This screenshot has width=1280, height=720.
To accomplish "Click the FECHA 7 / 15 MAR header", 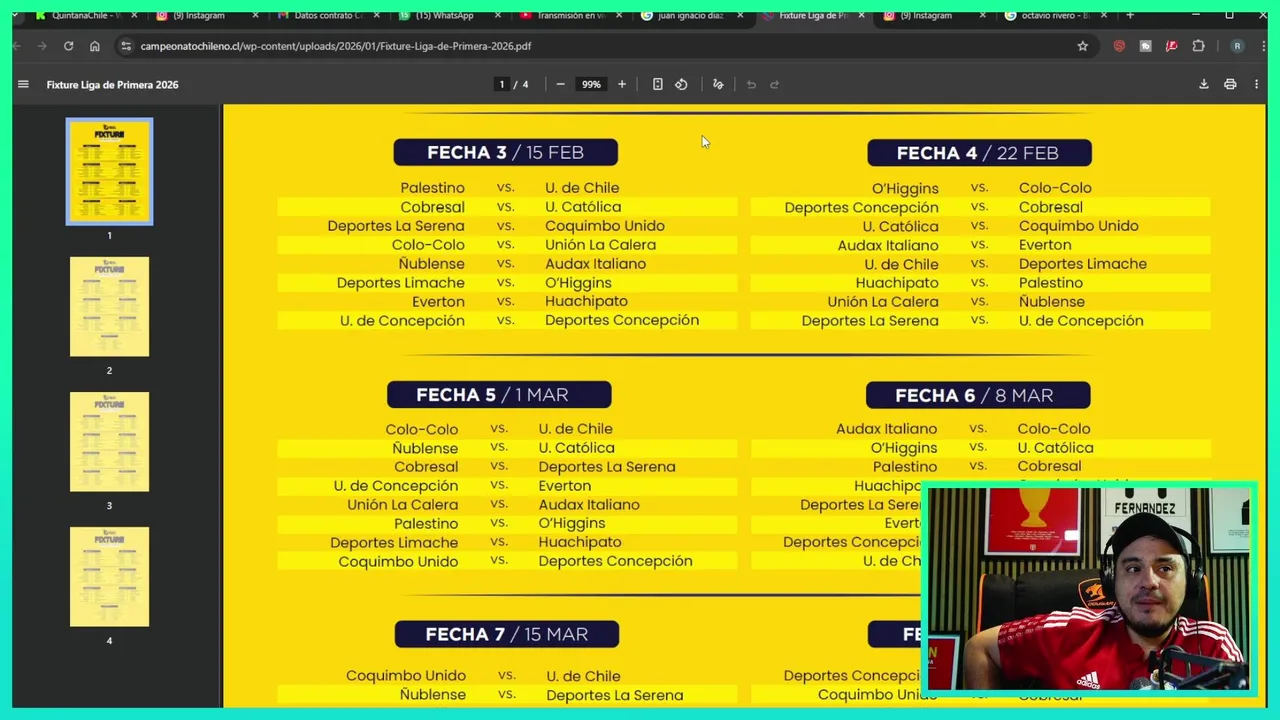I will [507, 634].
